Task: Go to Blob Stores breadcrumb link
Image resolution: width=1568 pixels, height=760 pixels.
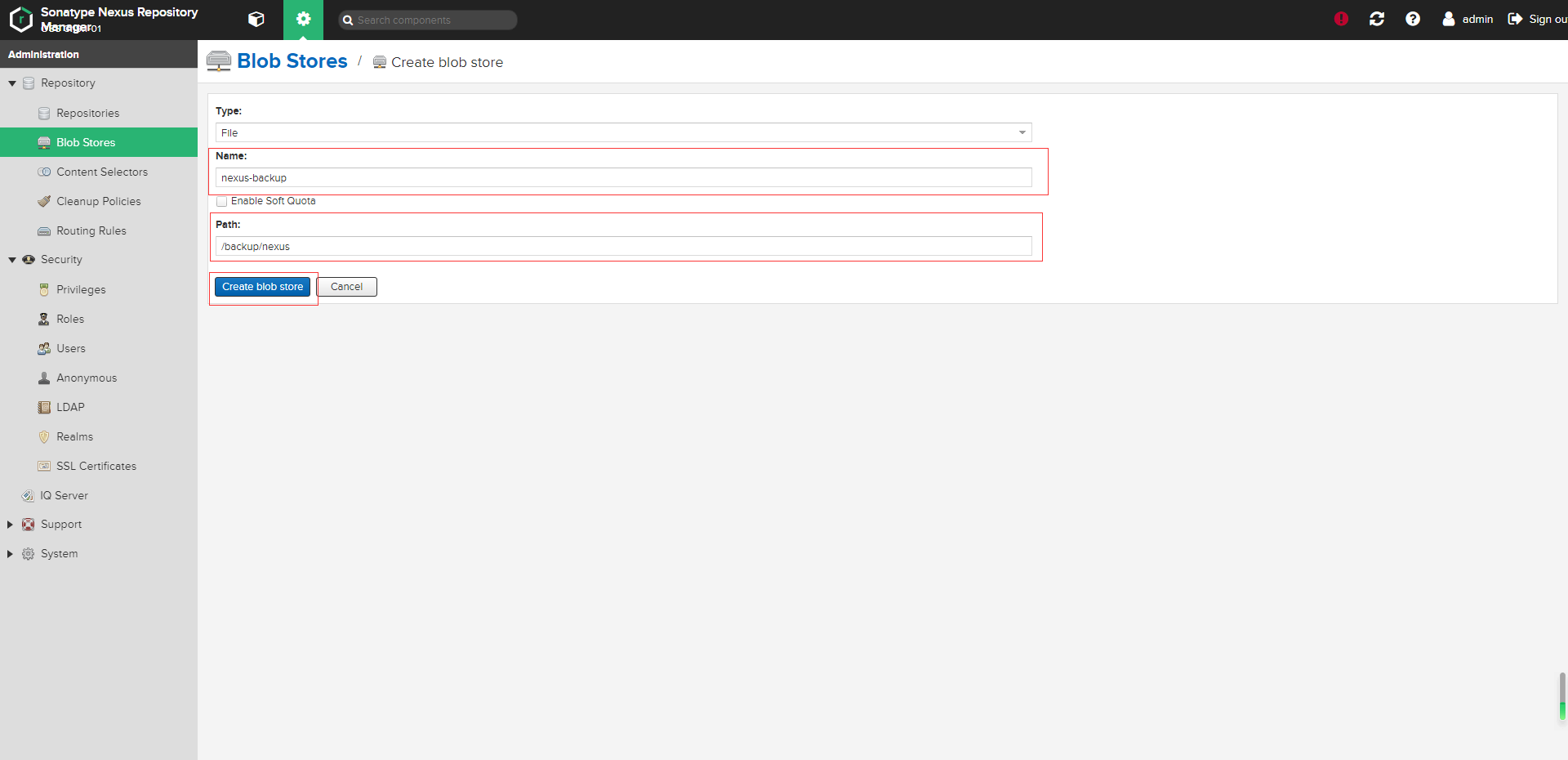Action: (292, 61)
